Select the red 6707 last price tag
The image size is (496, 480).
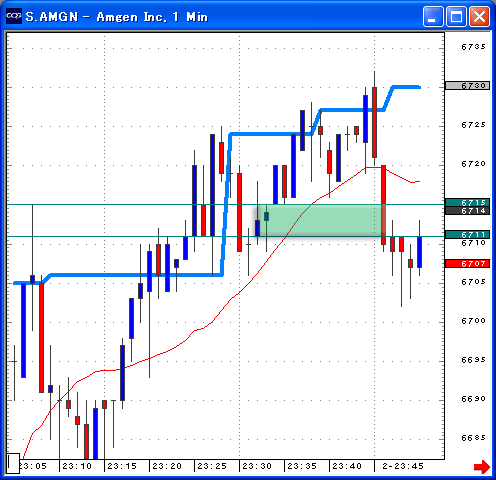pyautogui.click(x=467, y=264)
